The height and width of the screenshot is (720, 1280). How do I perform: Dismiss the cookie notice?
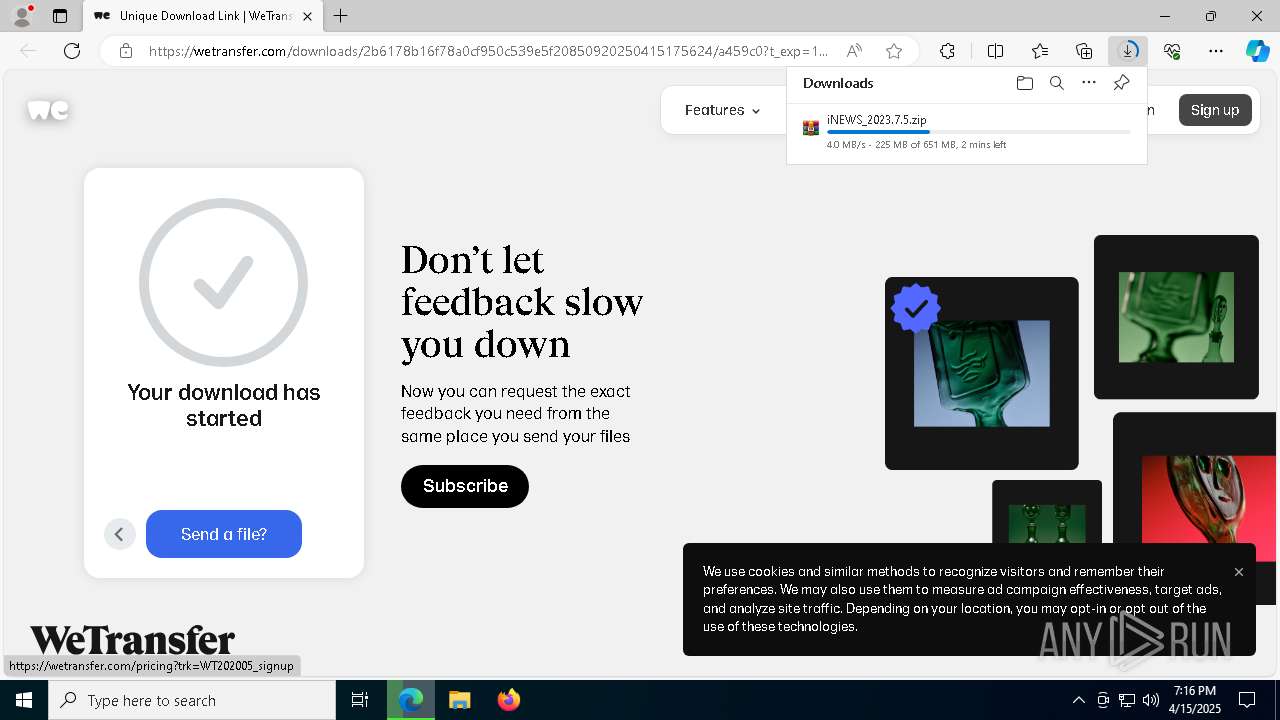[x=1239, y=572]
